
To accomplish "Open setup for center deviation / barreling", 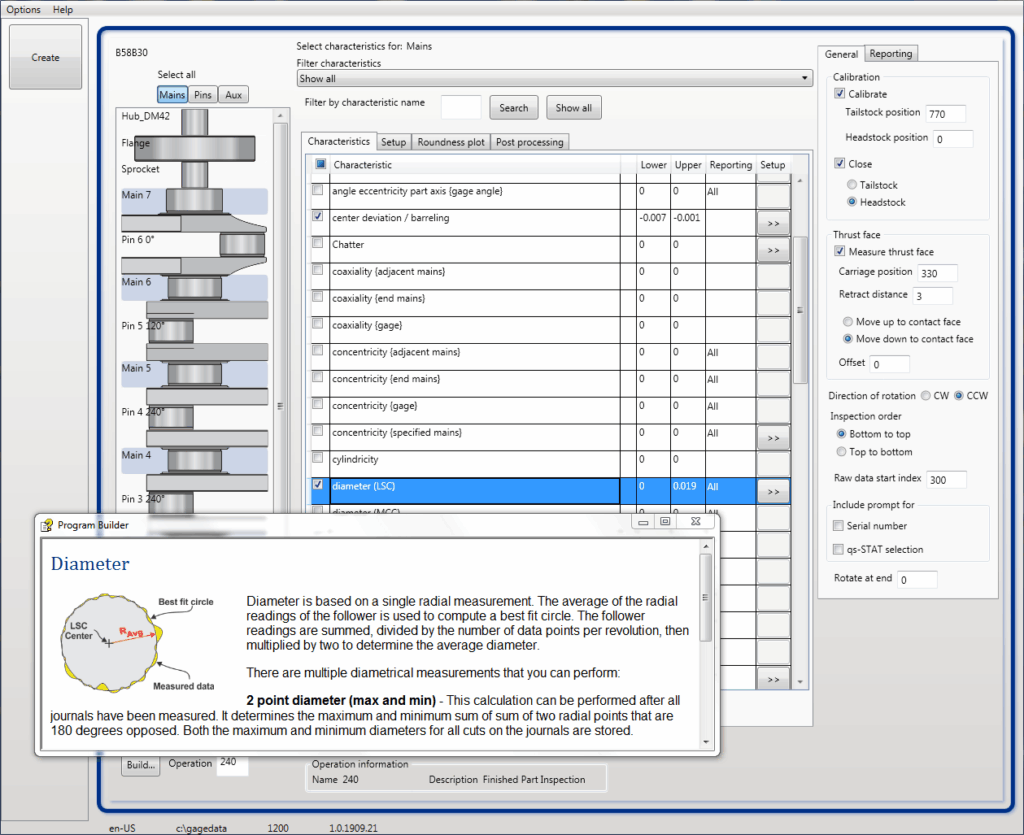I will (772, 222).
